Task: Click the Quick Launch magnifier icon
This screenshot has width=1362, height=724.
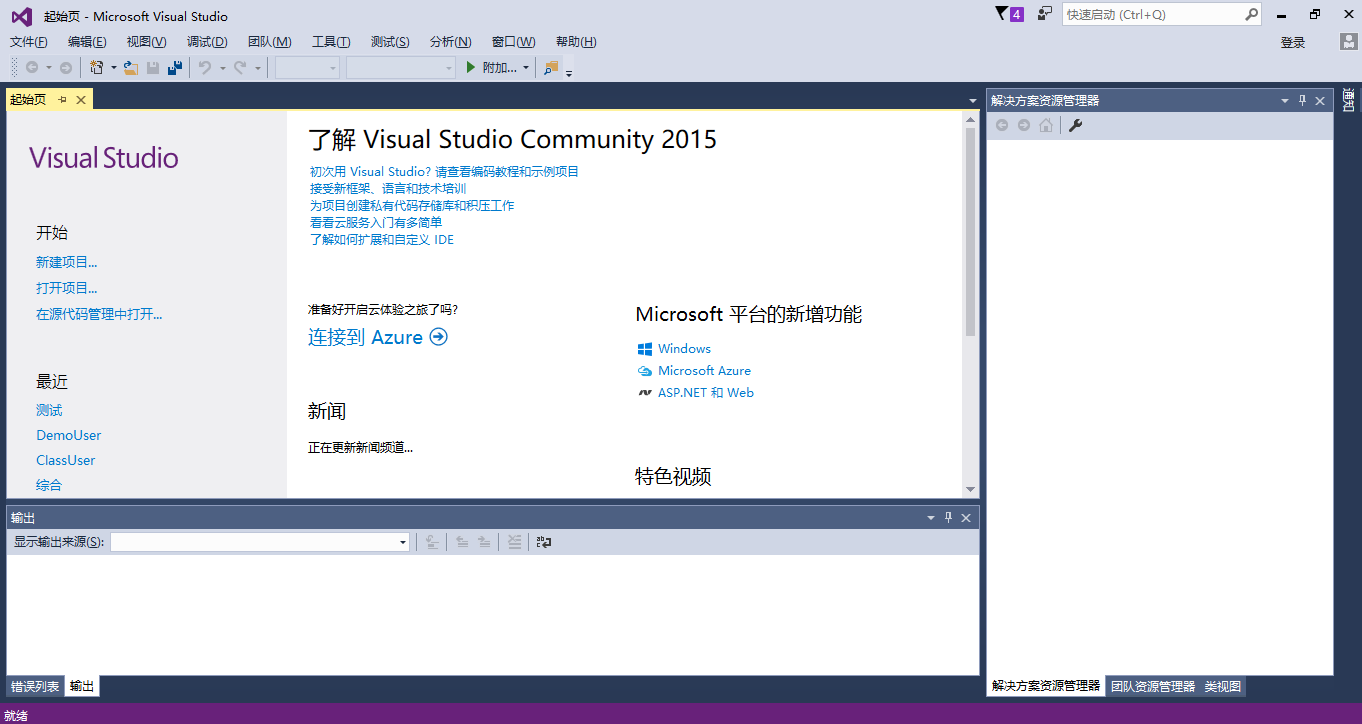Action: [1251, 15]
